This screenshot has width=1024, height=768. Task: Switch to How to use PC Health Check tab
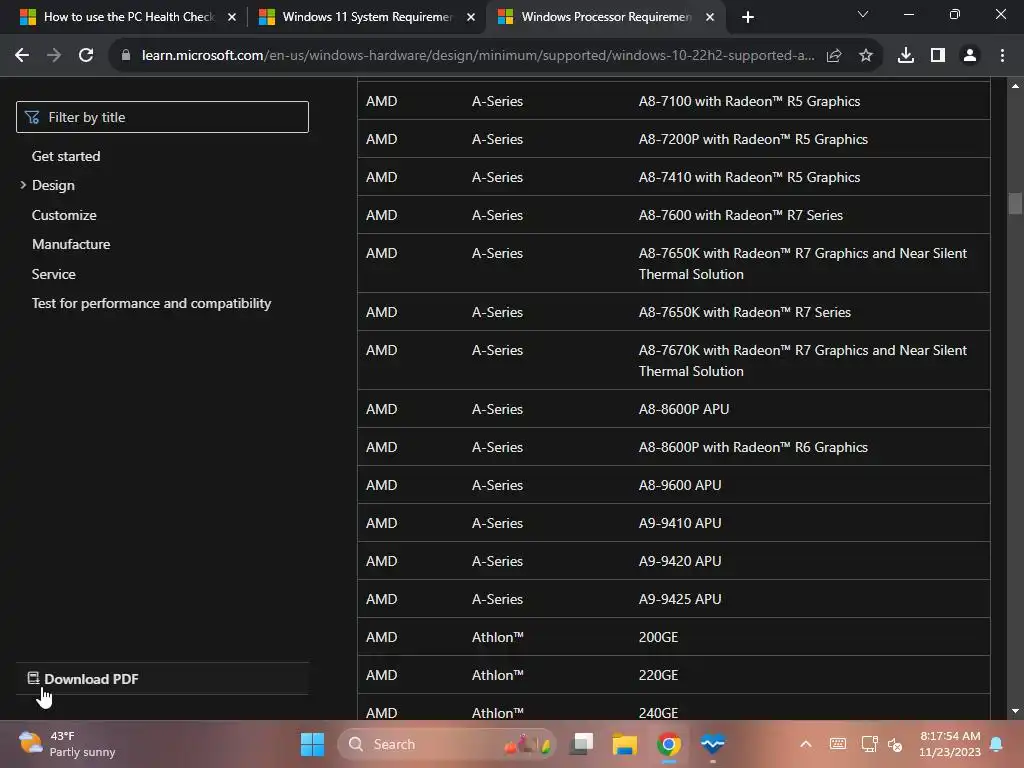pos(128,17)
